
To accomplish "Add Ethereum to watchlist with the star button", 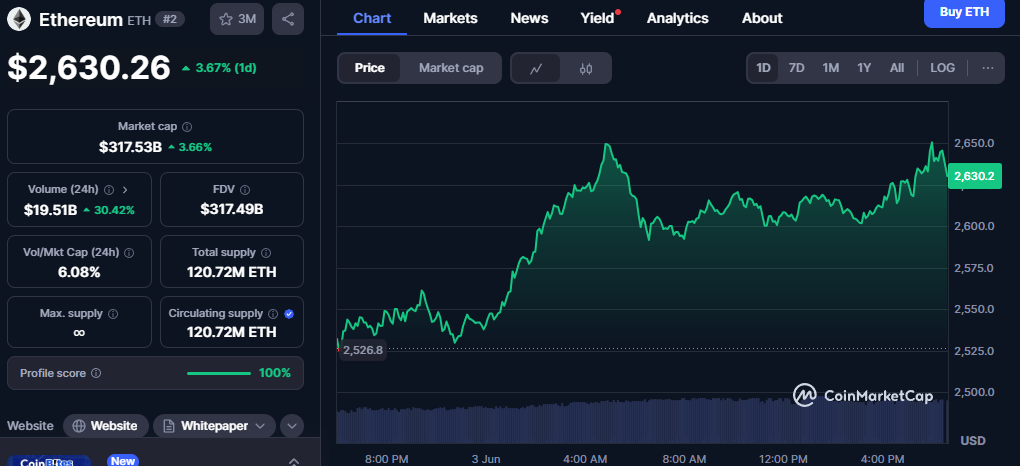I will [237, 19].
